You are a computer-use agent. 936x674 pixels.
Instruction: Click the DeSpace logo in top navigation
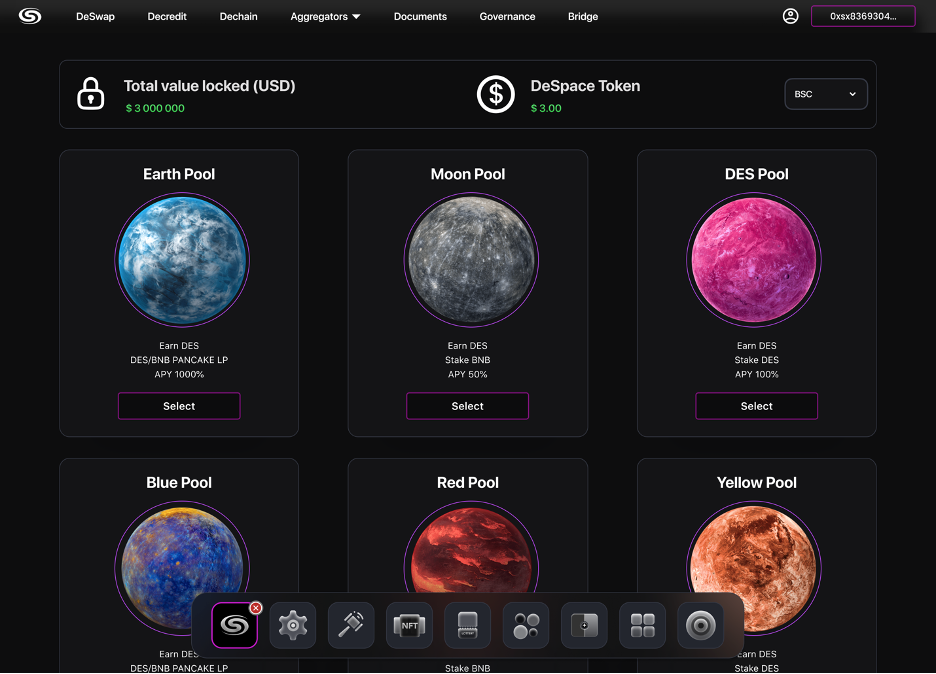30,16
